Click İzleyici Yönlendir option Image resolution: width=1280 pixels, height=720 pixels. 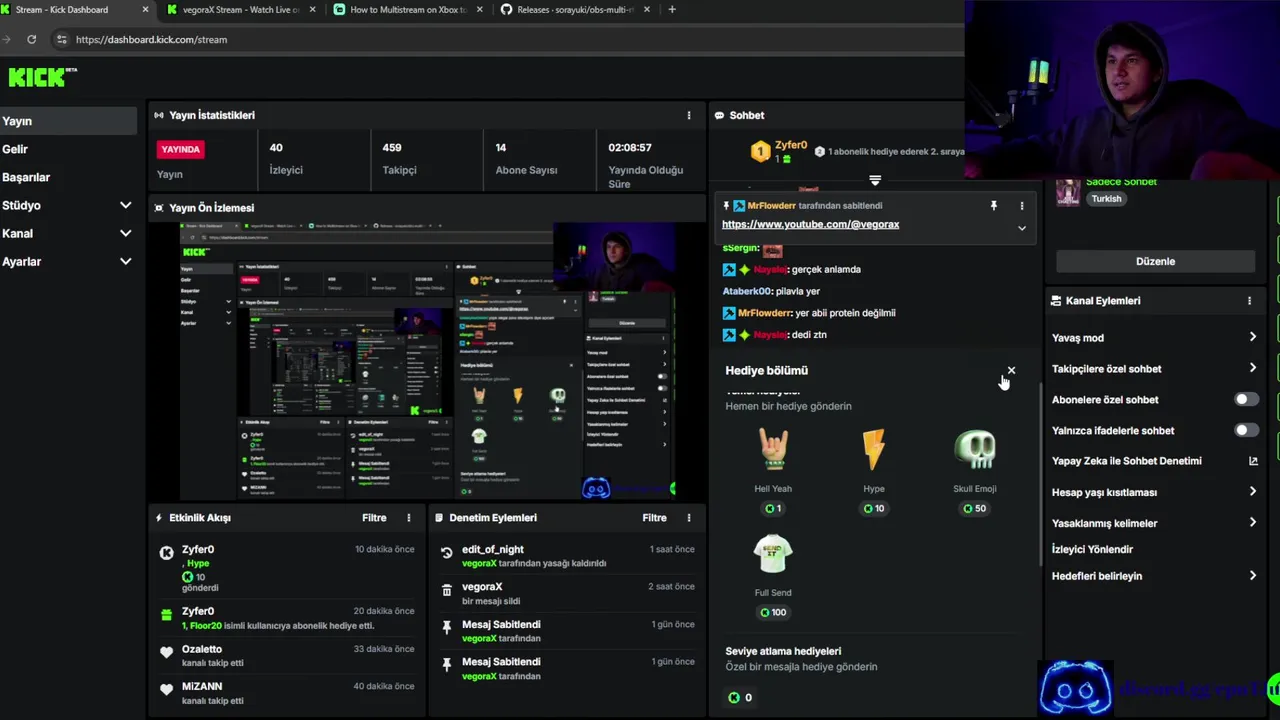(x=1092, y=549)
